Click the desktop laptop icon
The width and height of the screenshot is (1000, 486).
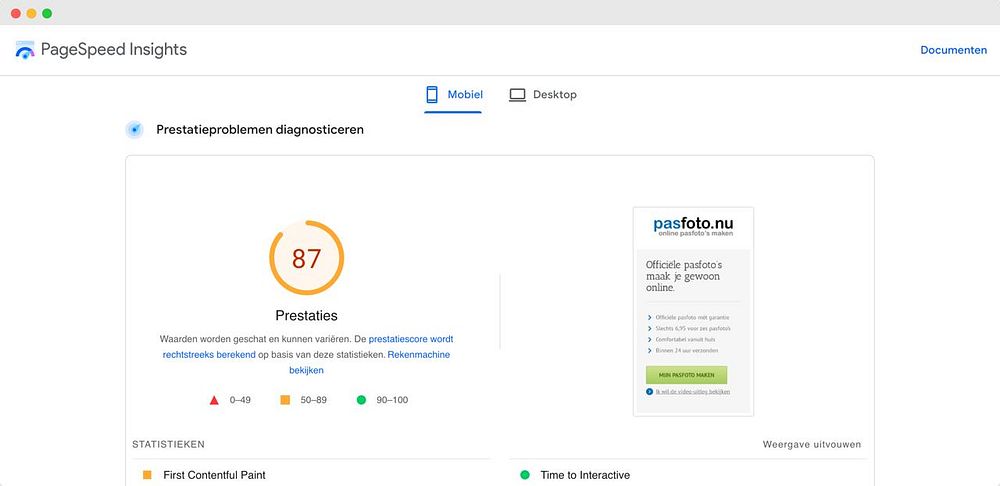517,95
